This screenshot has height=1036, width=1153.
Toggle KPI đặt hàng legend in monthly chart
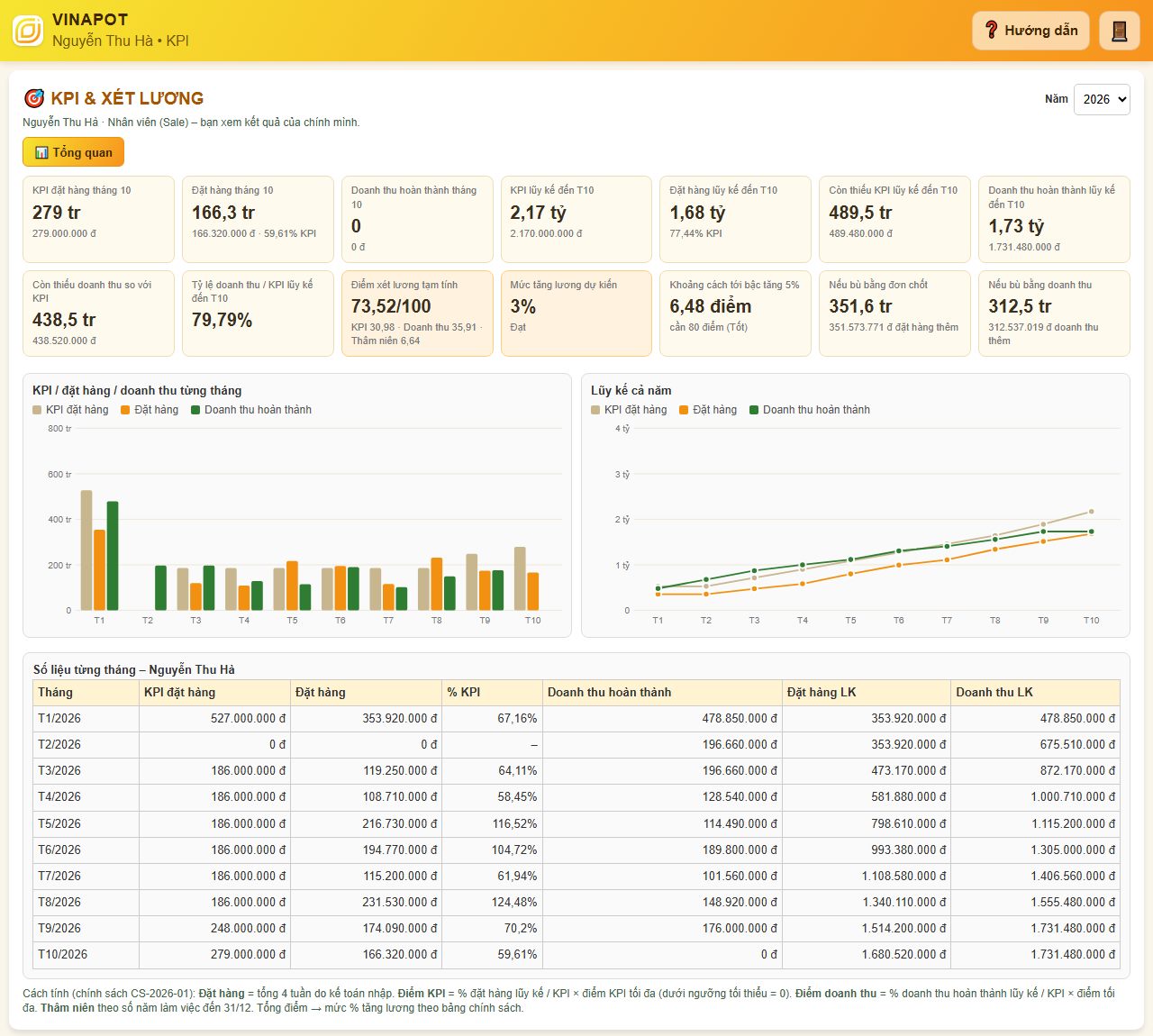(x=70, y=410)
